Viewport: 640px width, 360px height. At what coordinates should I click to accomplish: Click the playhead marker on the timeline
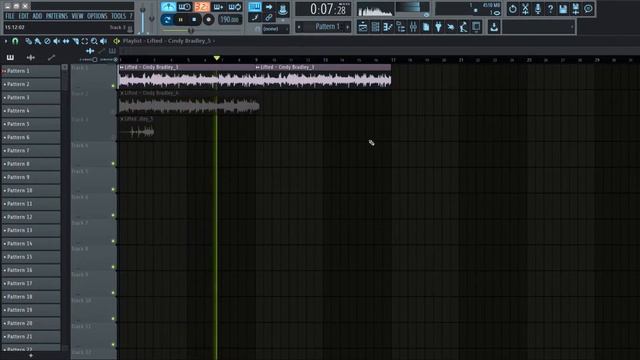217,58
